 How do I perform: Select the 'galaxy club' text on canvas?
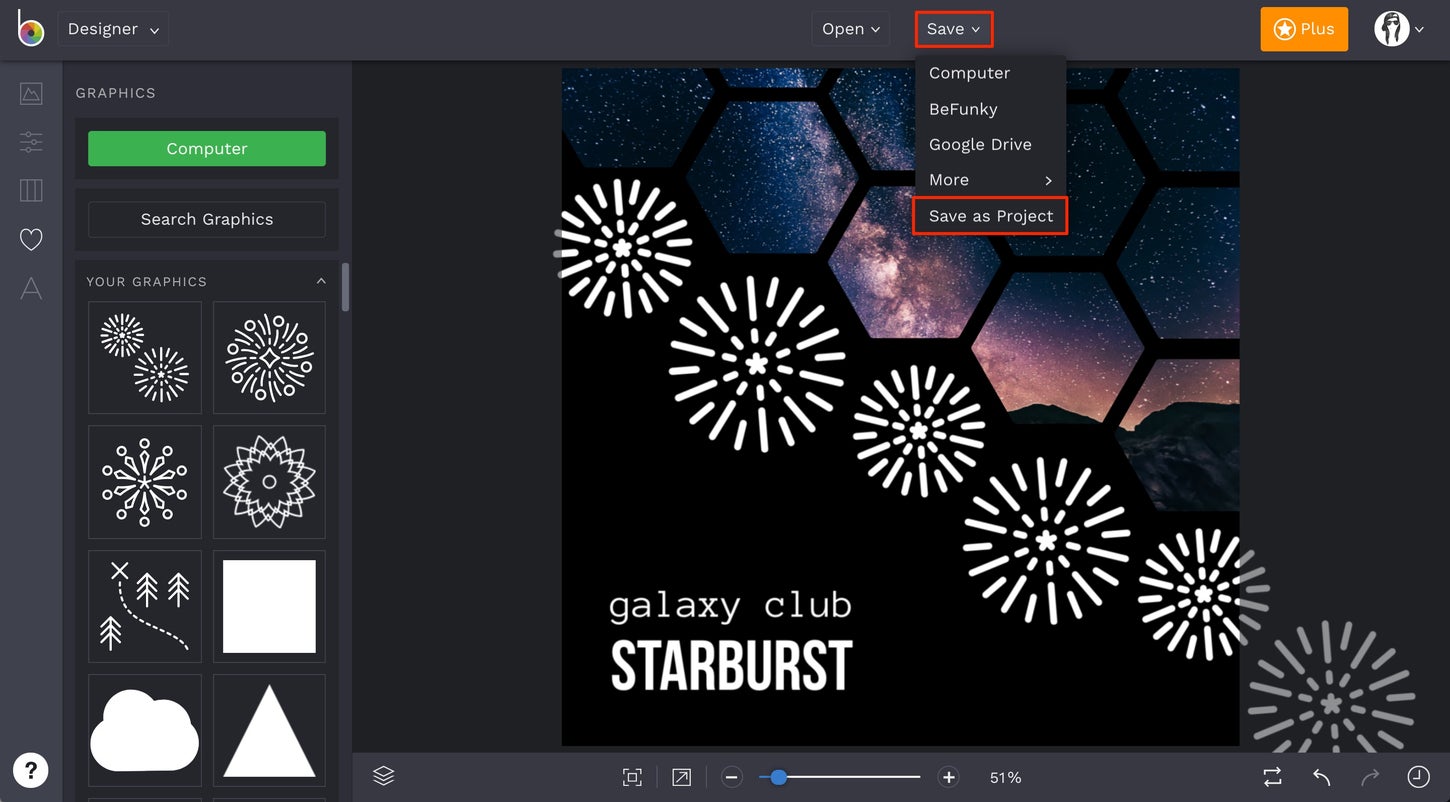729,606
